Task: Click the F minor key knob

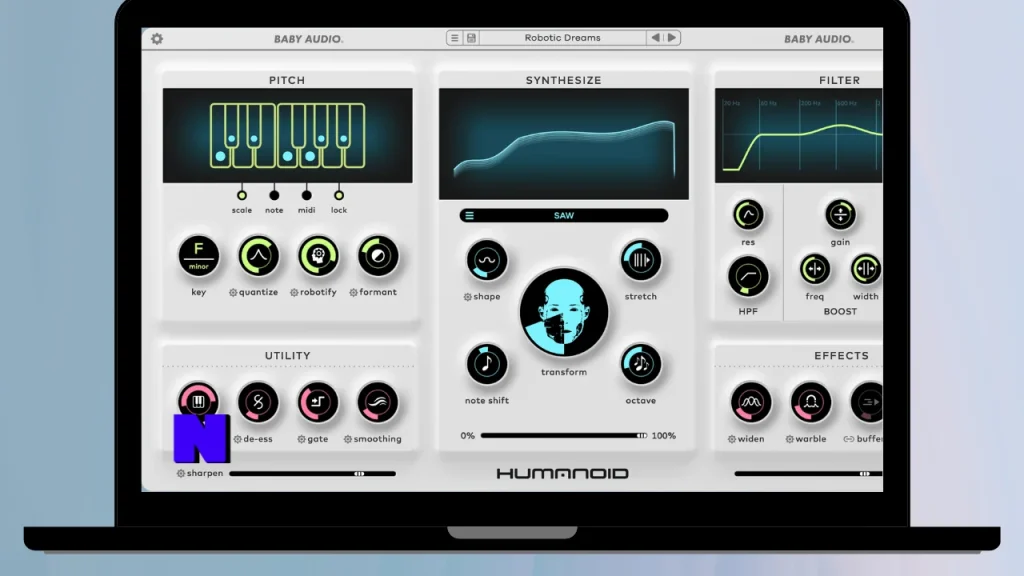Action: coord(199,256)
